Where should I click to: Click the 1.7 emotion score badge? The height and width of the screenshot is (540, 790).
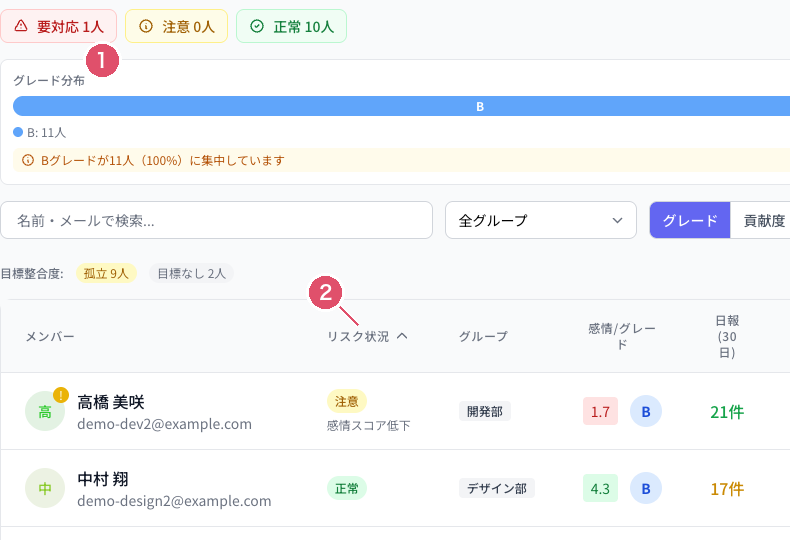tap(600, 412)
